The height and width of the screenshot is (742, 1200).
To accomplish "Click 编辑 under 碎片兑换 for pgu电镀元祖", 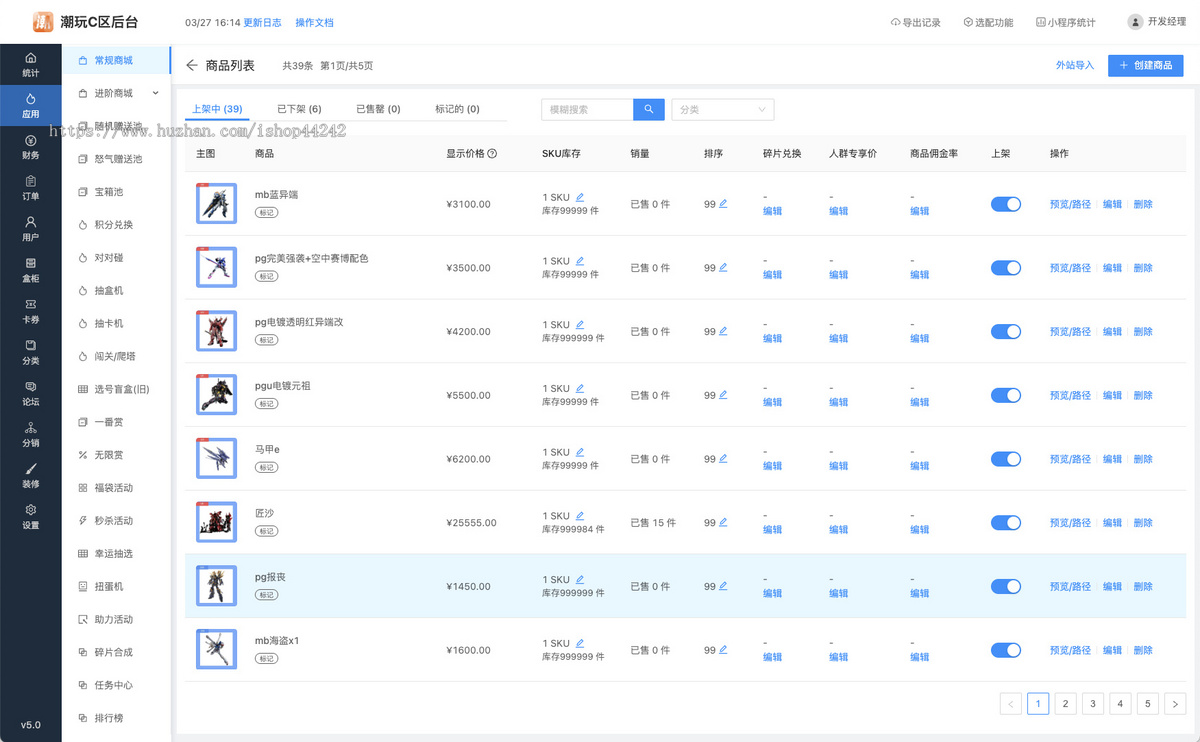I will 773,402.
